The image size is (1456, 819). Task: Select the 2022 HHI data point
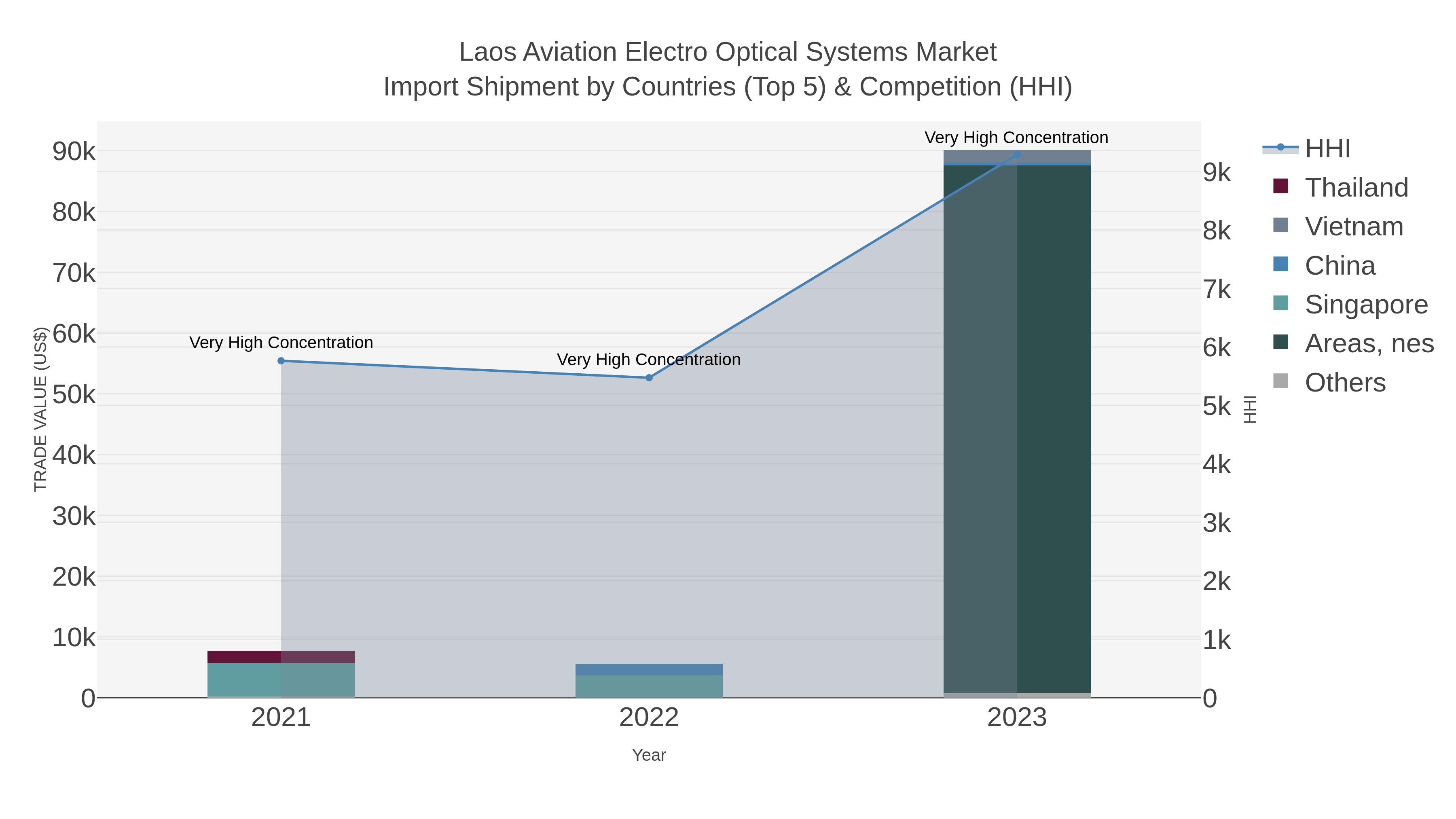click(x=649, y=378)
